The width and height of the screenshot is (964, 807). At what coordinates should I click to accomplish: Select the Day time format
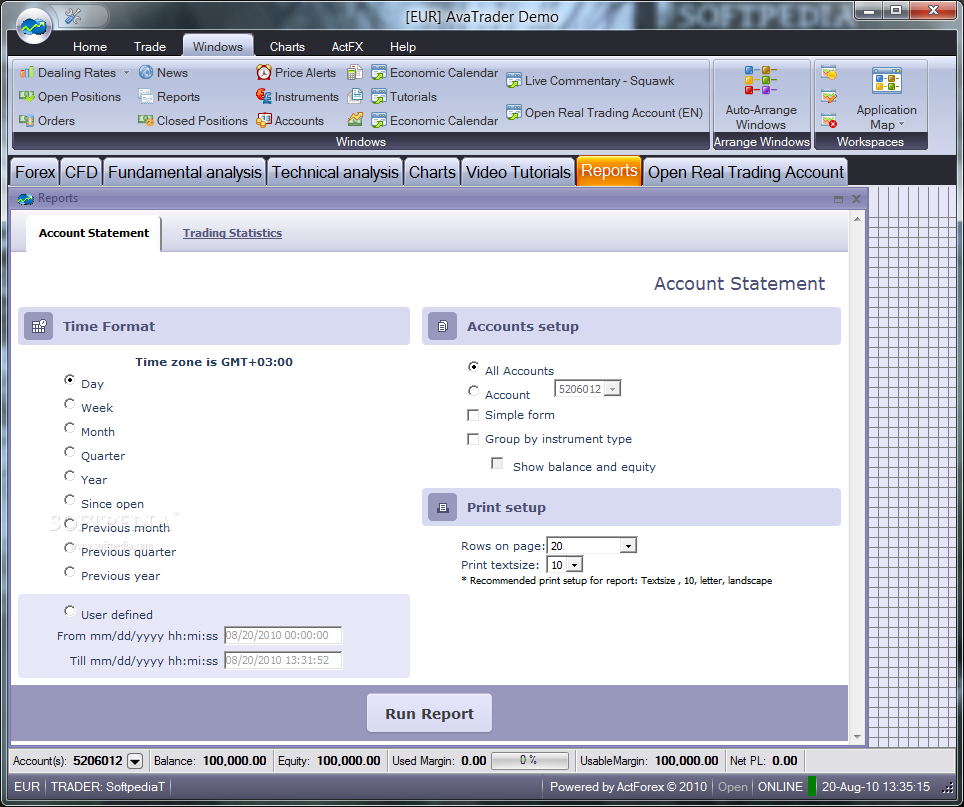pyautogui.click(x=69, y=380)
